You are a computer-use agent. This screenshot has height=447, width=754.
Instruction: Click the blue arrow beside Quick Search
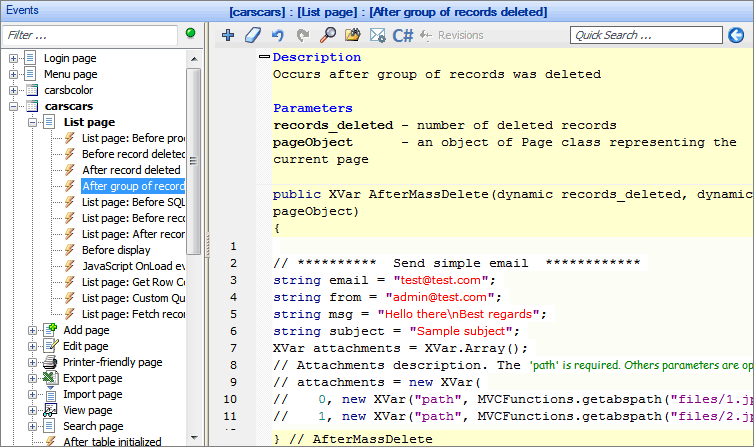click(736, 35)
